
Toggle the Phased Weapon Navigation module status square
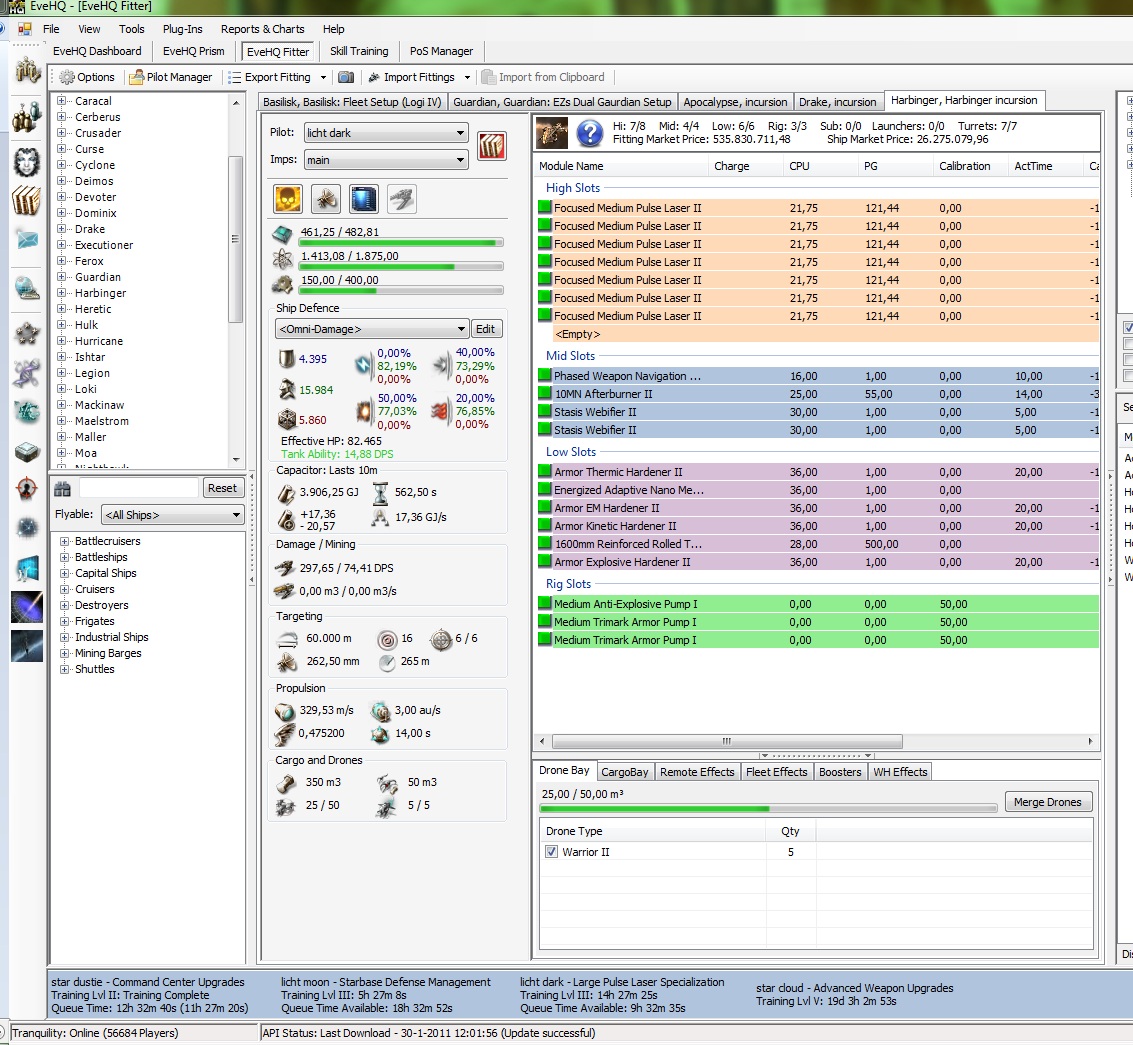click(545, 375)
